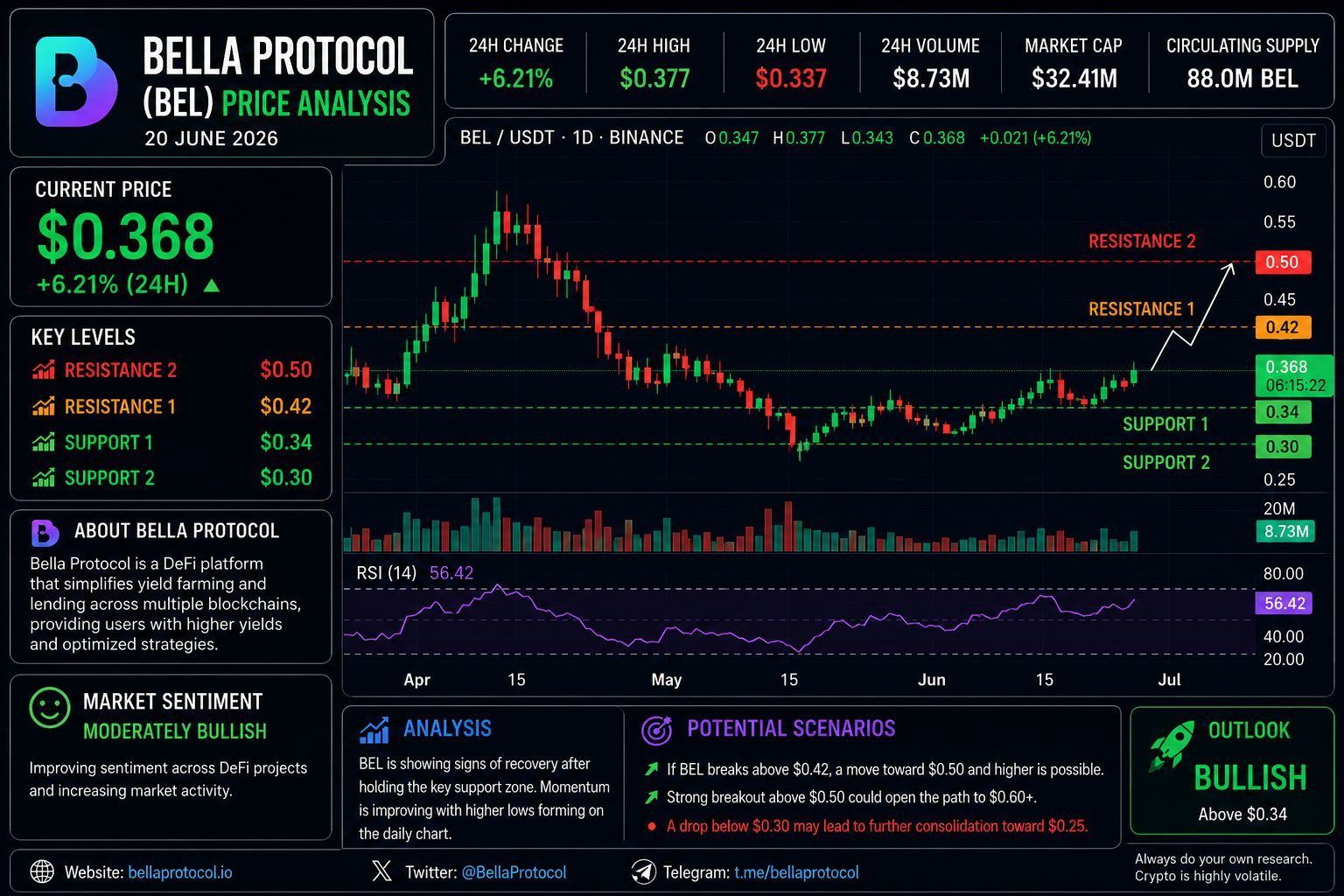The image size is (1344, 896).
Task: Click the smiley face Market Sentiment icon
Action: (49, 707)
